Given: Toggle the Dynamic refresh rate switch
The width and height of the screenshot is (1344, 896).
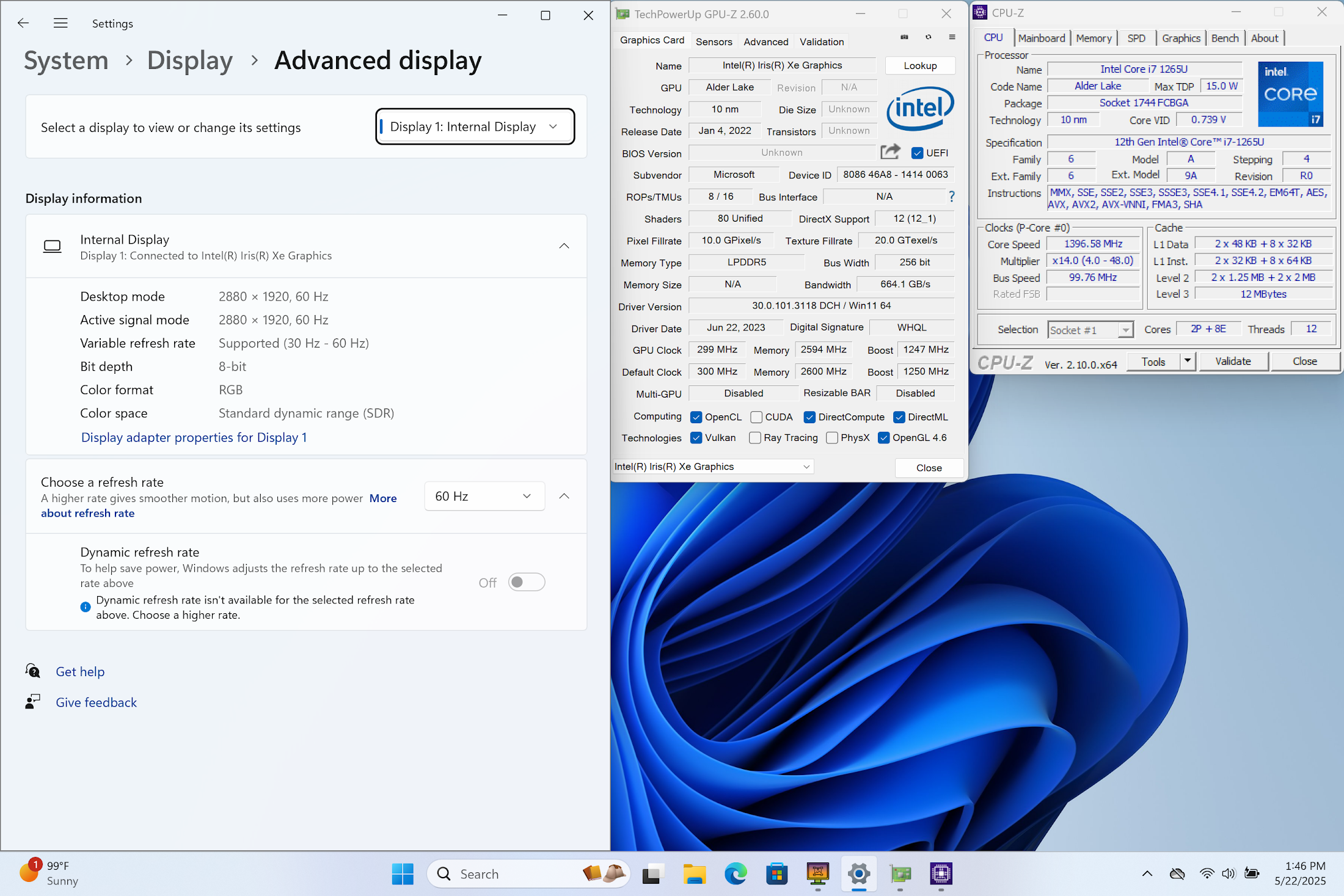Looking at the screenshot, I should 526,582.
